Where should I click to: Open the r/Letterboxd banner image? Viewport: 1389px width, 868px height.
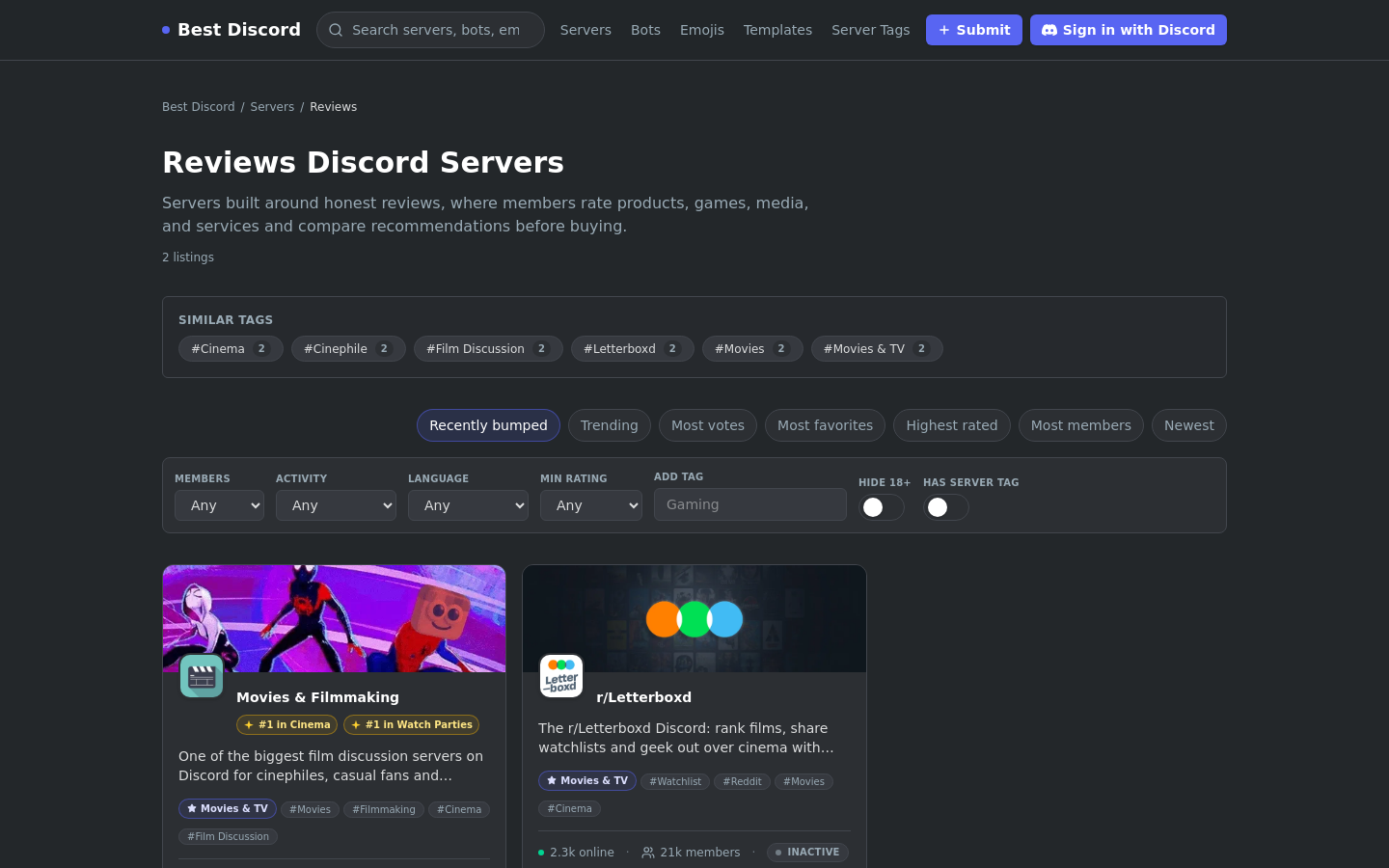694,619
